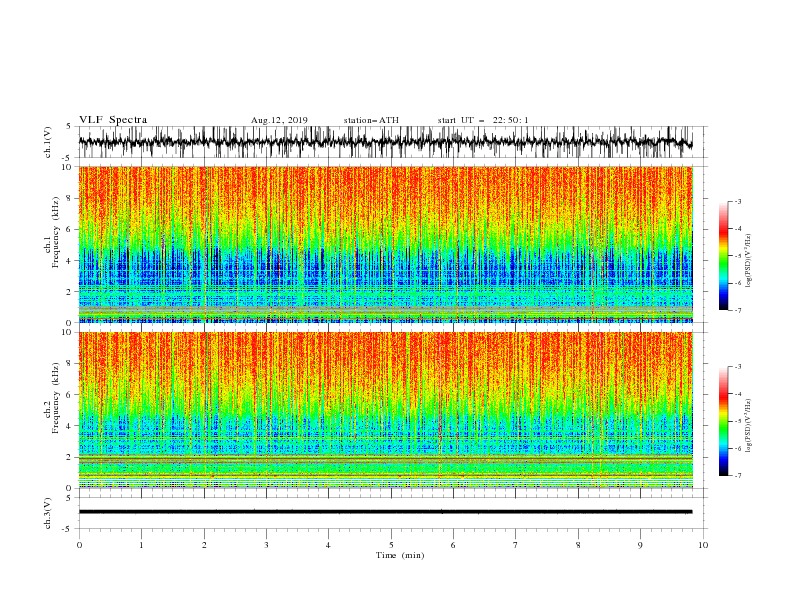The height and width of the screenshot is (612, 792).
Task: Click the "-3" label on ch.1 color bar
Action: [x=738, y=201]
